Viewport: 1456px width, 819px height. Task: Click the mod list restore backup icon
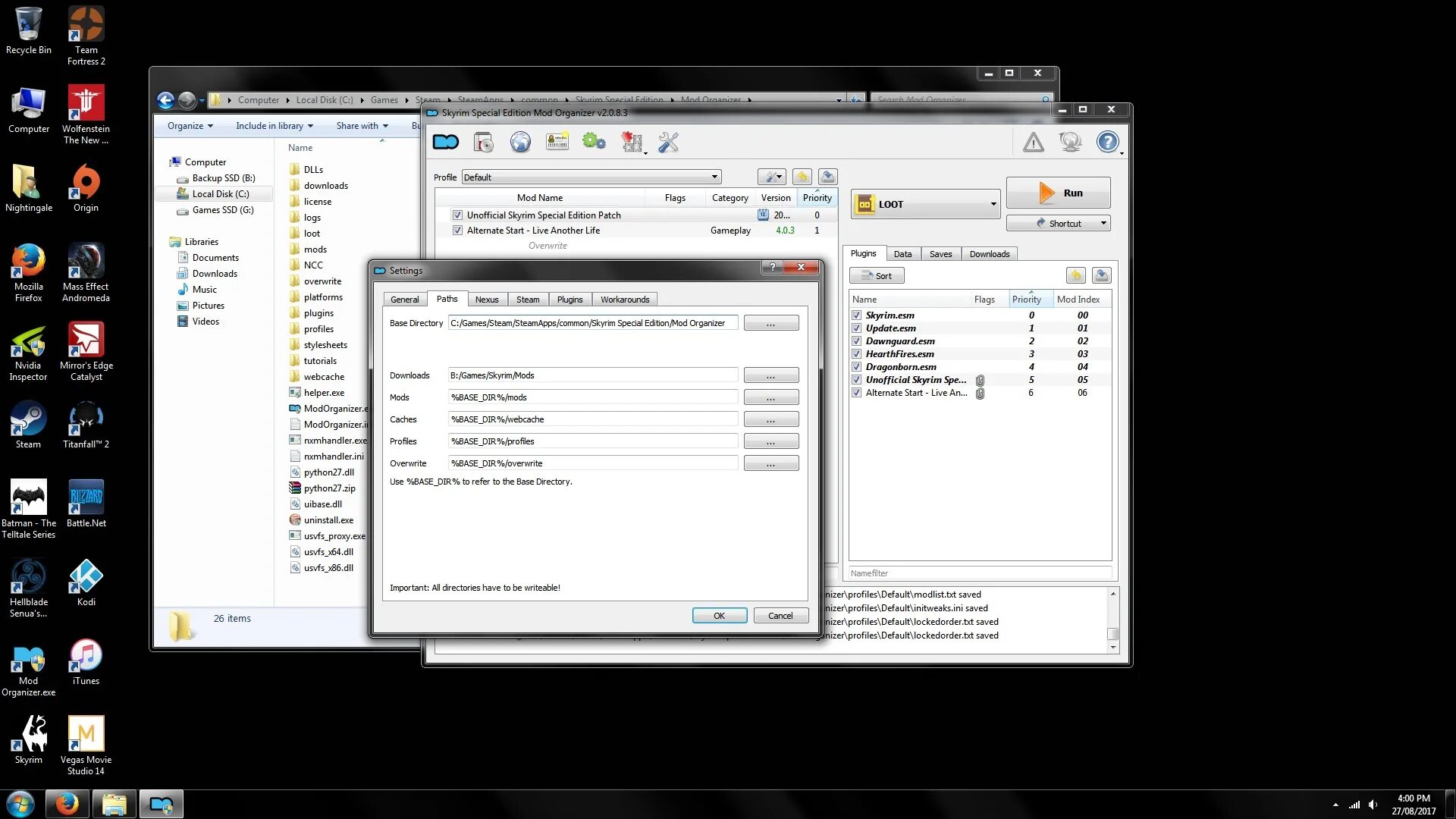802,177
